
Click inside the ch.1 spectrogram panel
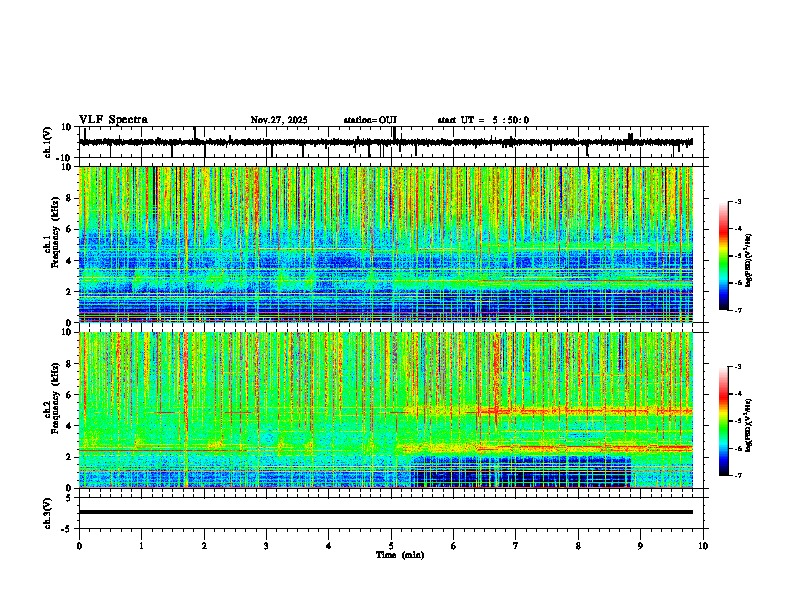click(386, 244)
